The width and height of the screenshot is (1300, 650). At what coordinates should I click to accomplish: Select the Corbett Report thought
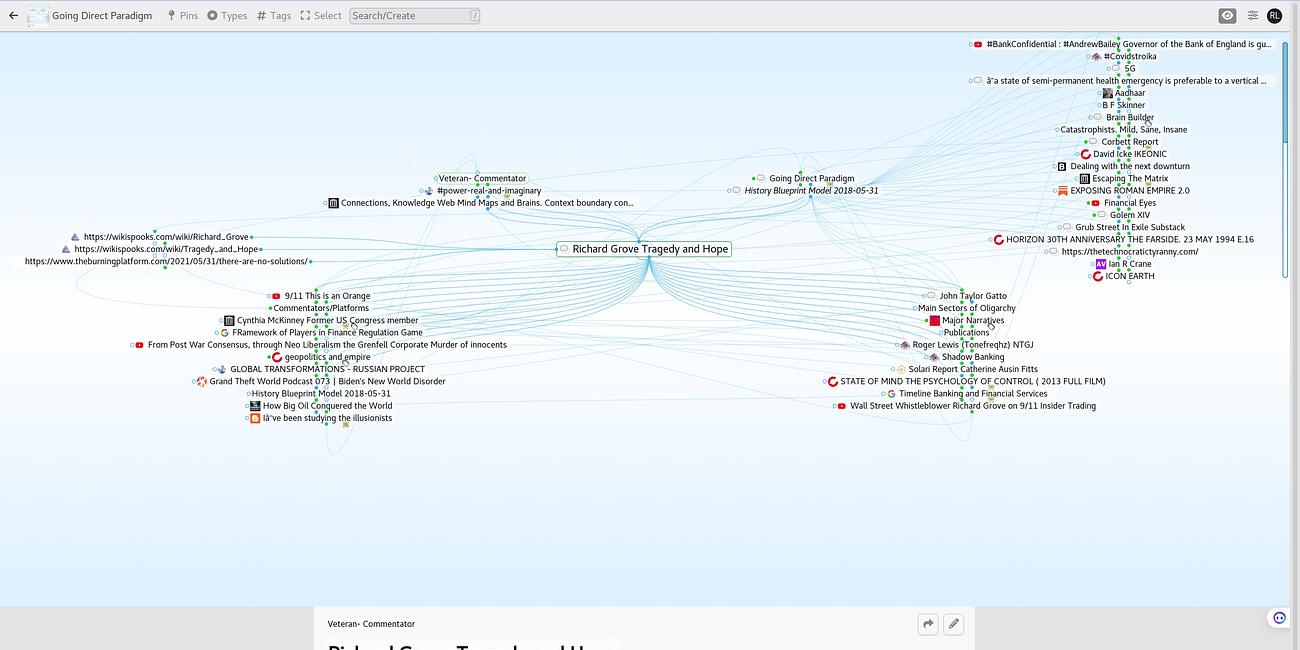tap(1129, 142)
